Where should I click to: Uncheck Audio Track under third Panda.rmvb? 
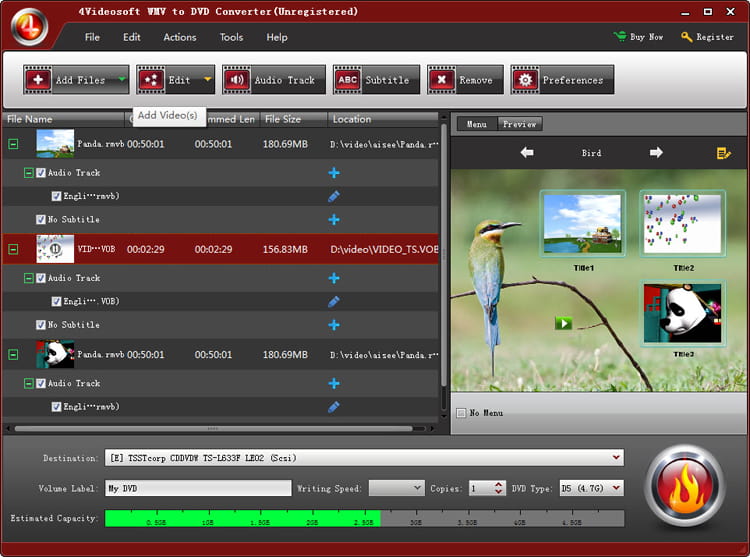[41, 383]
